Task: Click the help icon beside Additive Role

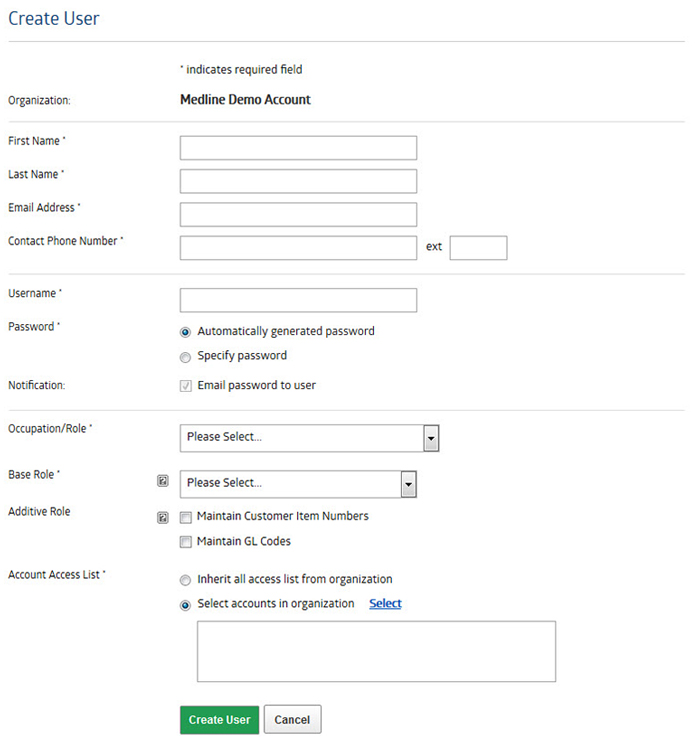Action: point(163,517)
